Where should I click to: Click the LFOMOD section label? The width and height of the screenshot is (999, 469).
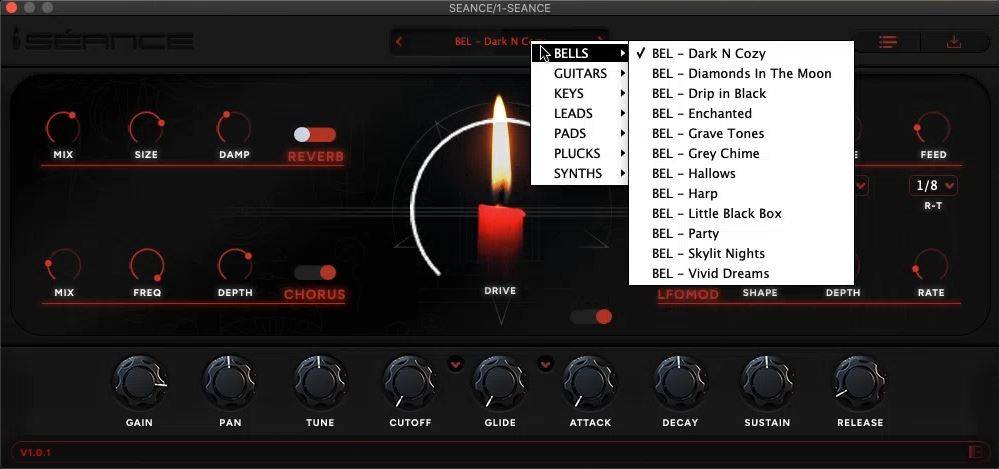pos(688,294)
